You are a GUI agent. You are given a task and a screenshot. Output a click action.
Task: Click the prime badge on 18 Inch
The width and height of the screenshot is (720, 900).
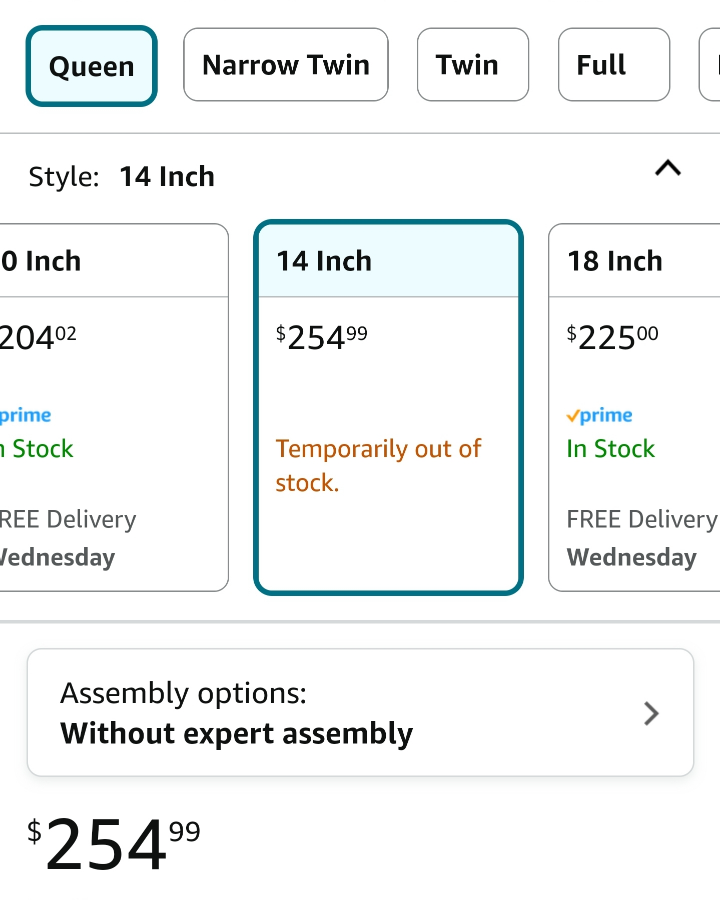599,415
